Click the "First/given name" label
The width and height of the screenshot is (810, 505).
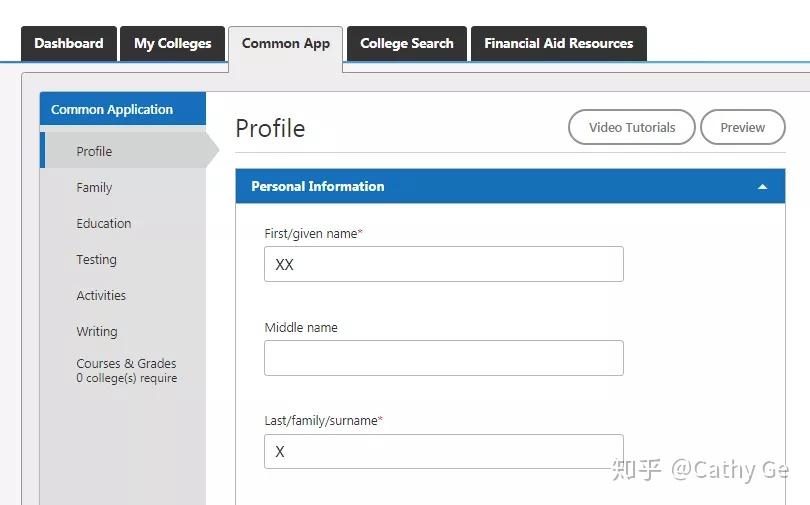pyautogui.click(x=313, y=234)
